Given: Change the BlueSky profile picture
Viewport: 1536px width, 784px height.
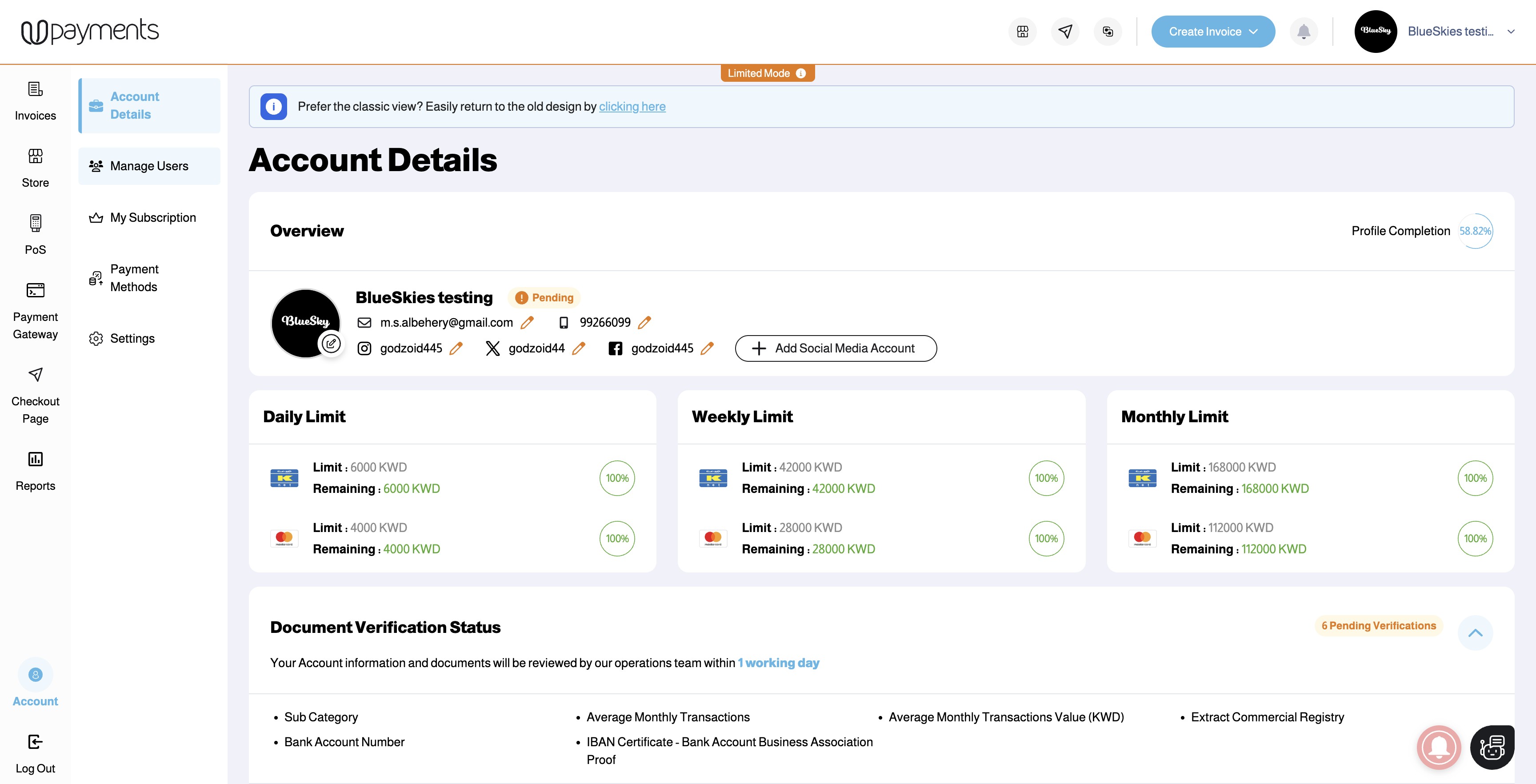Looking at the screenshot, I should pos(331,344).
